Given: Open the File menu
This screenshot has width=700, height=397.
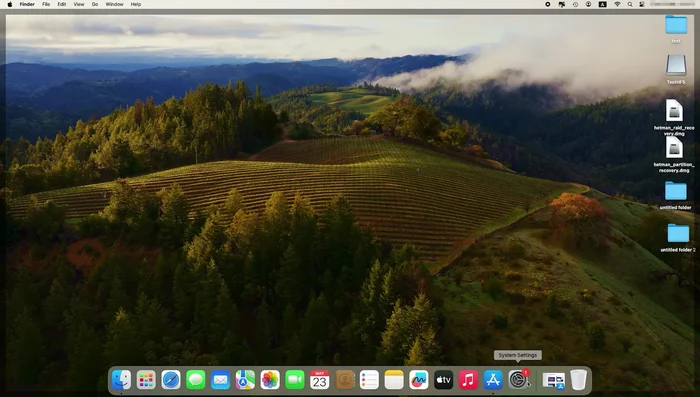Looking at the screenshot, I should pyautogui.click(x=46, y=4).
